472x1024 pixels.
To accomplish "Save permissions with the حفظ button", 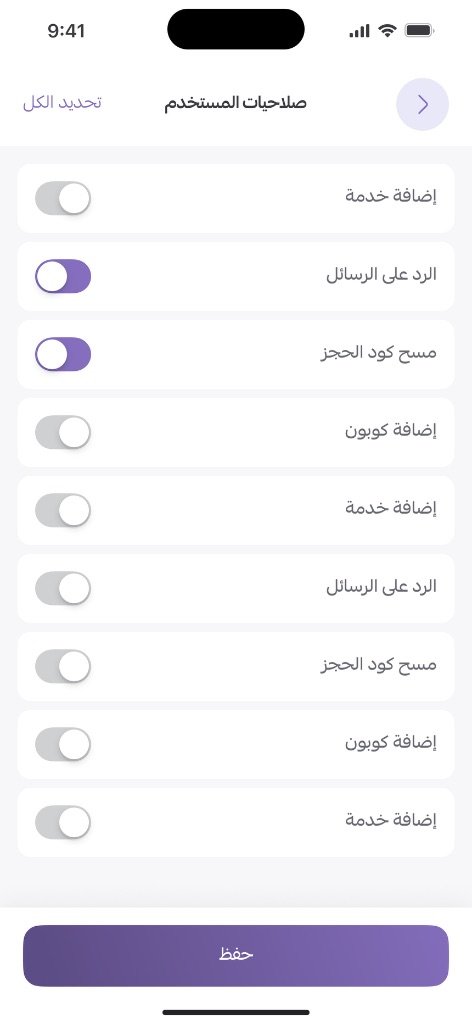I will point(236,955).
